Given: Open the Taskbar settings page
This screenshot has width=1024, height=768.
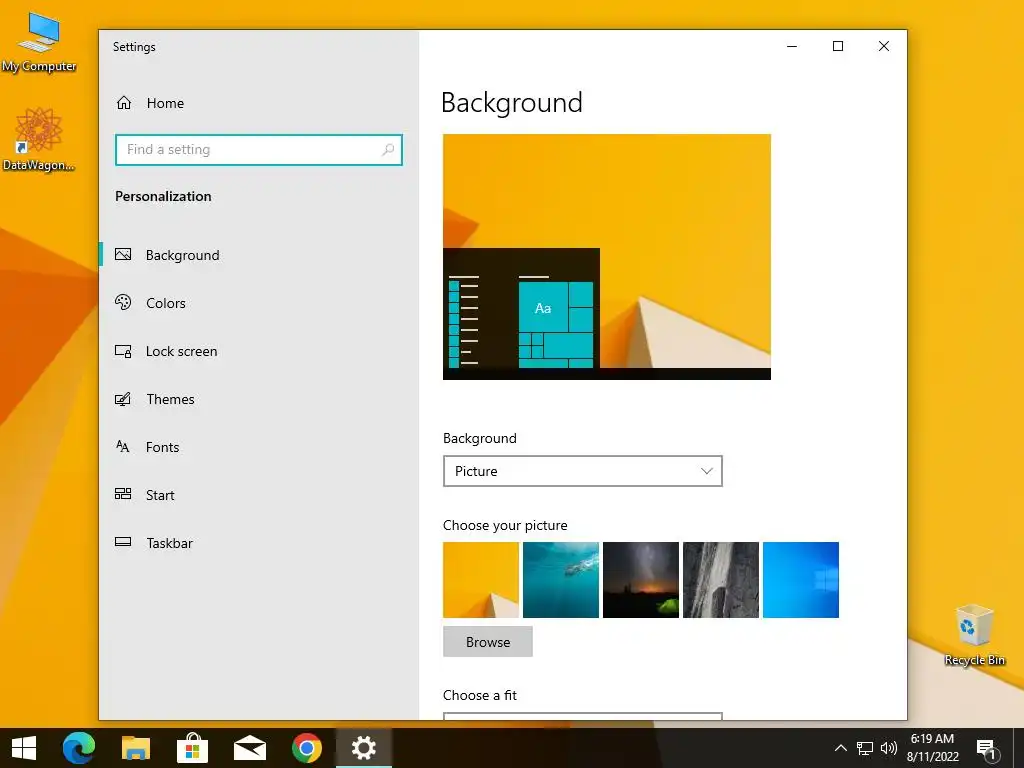Looking at the screenshot, I should [170, 543].
